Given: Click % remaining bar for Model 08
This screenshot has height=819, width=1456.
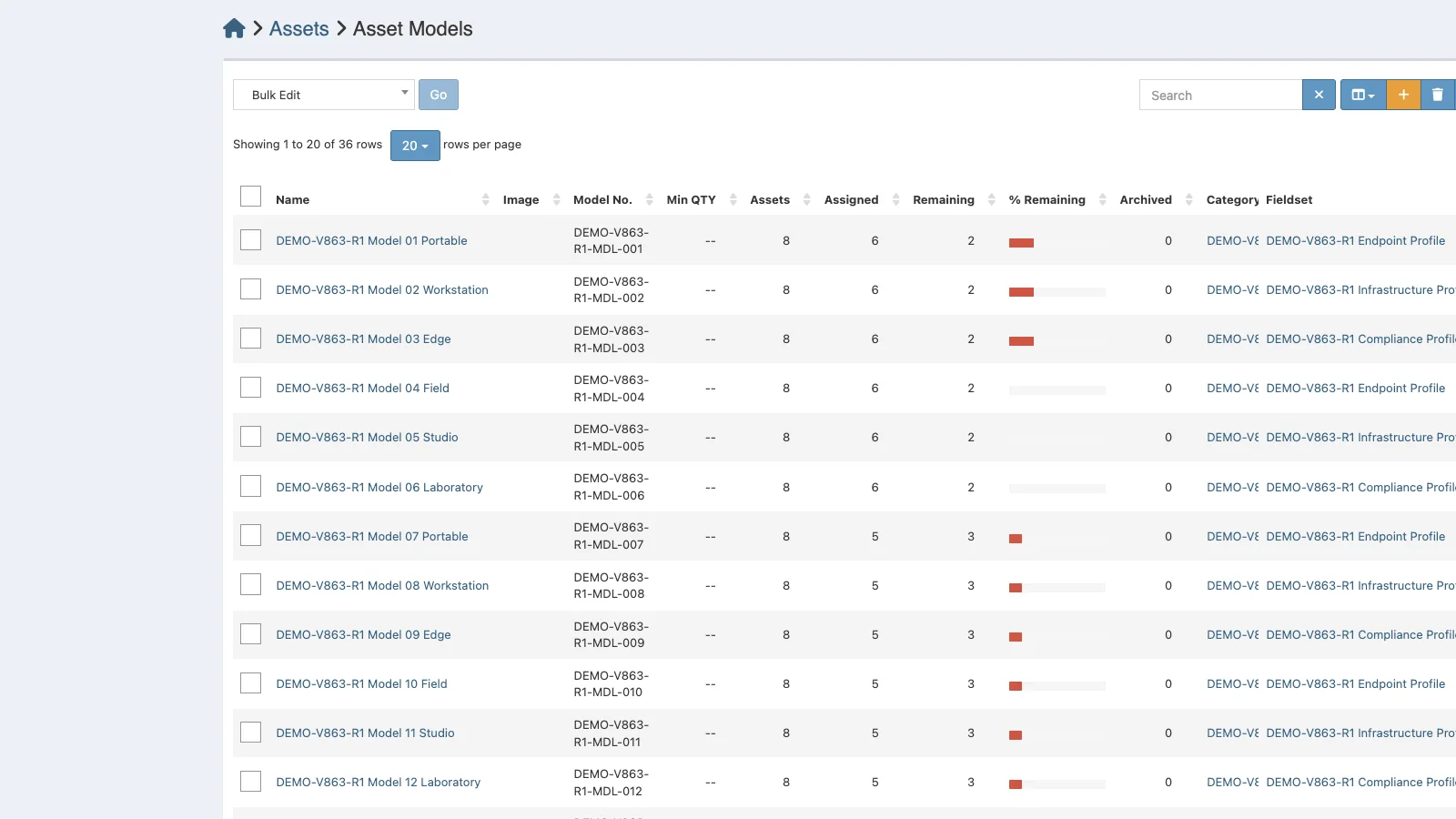Looking at the screenshot, I should coord(1057,588).
